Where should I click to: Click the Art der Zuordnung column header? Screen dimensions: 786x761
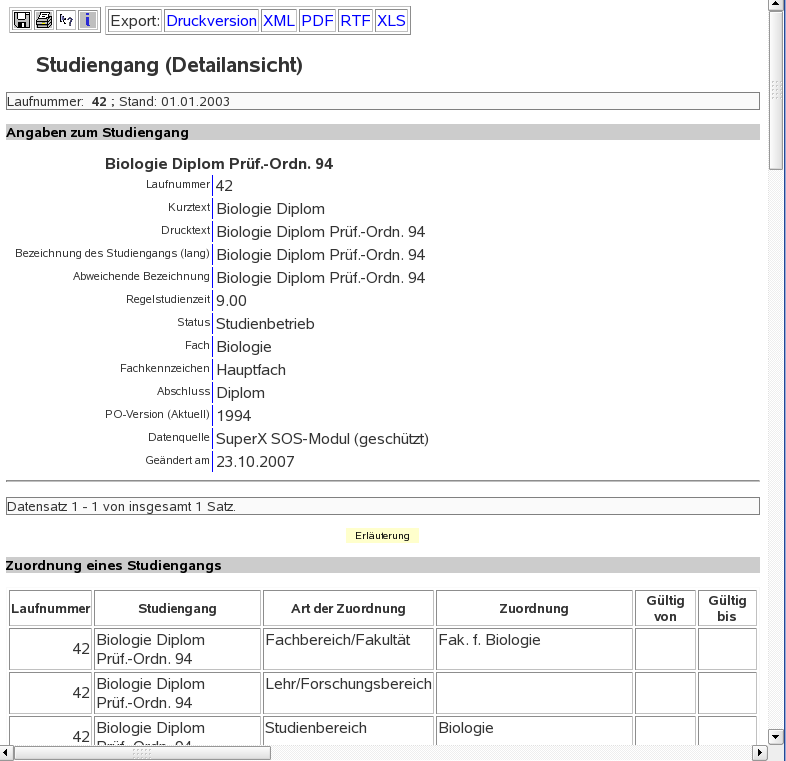(348, 608)
